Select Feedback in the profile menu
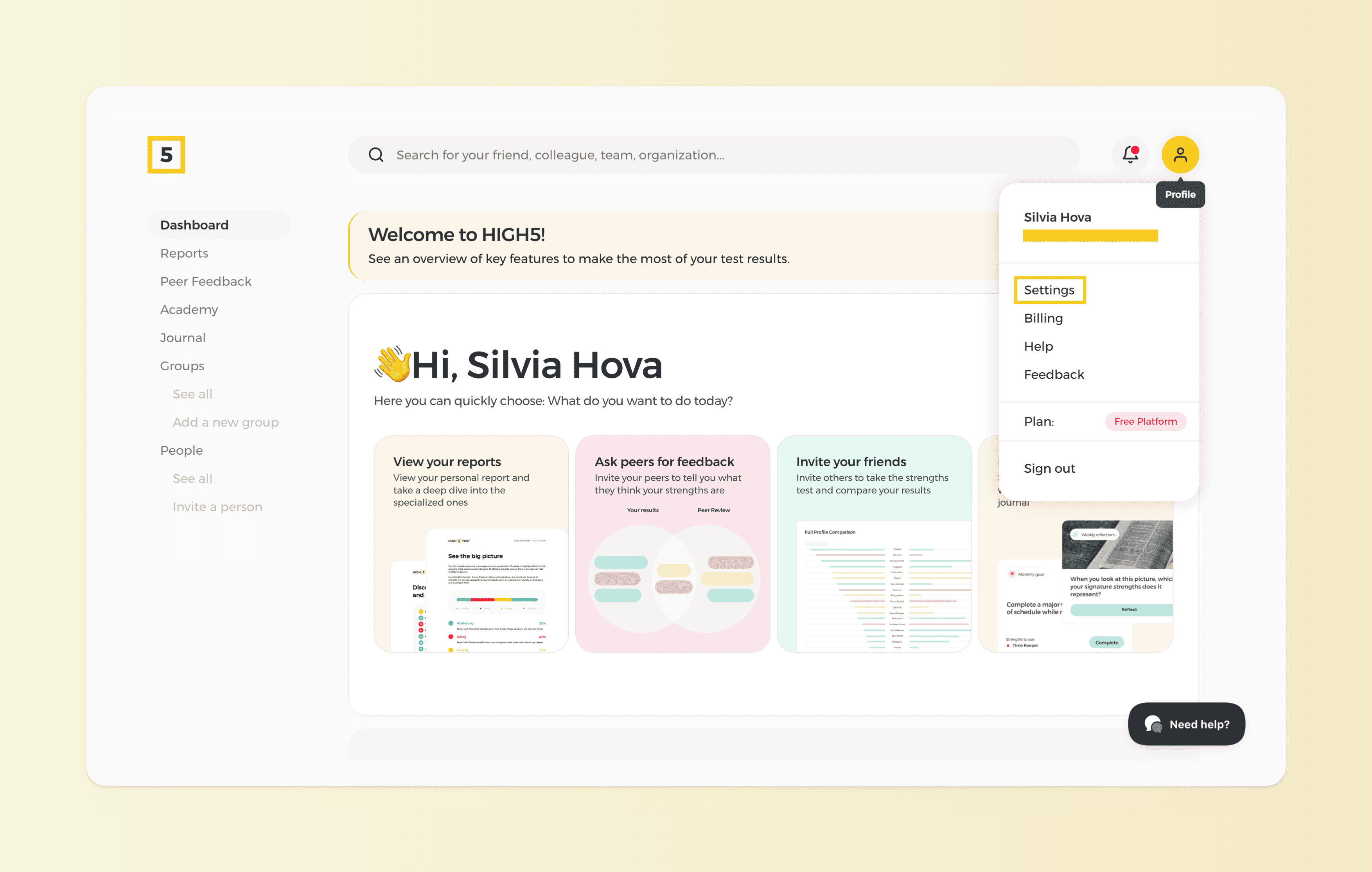1372x872 pixels. [1054, 374]
